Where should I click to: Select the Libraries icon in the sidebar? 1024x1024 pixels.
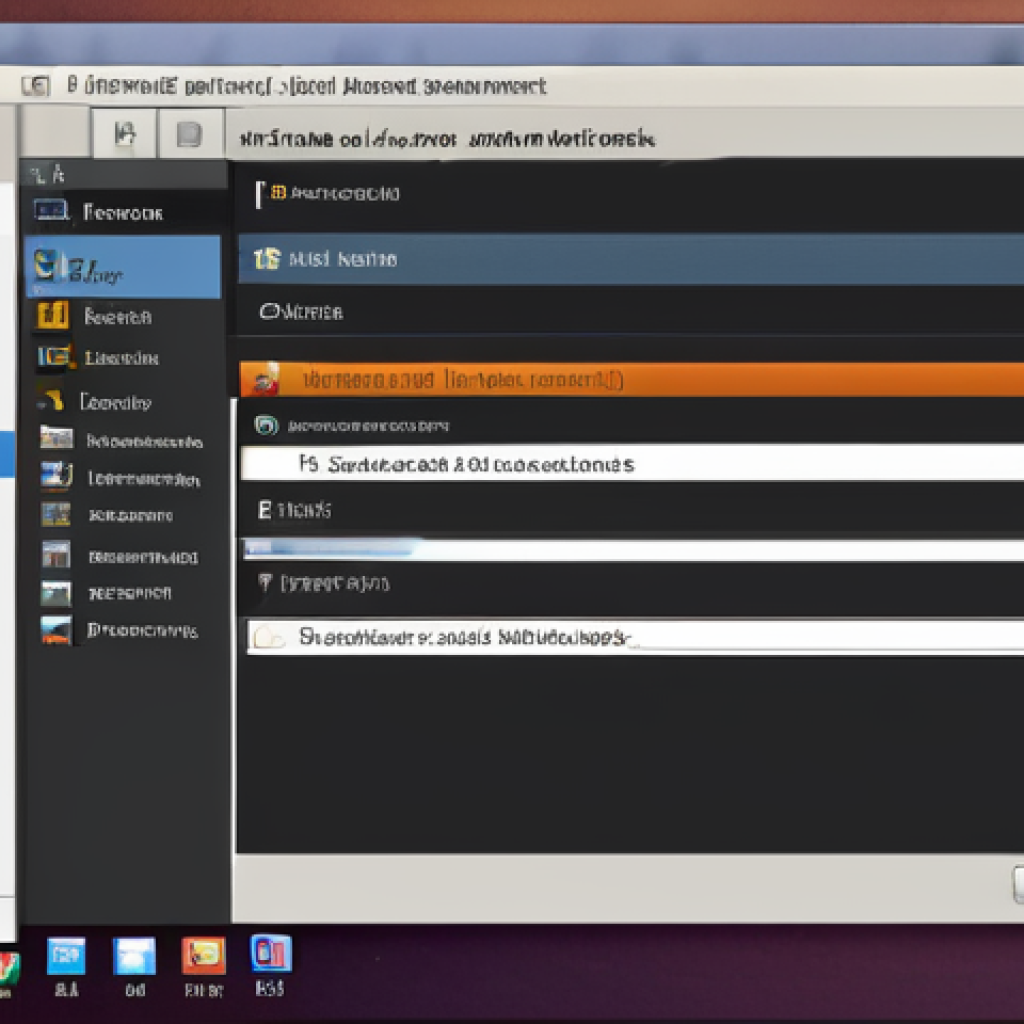57,357
